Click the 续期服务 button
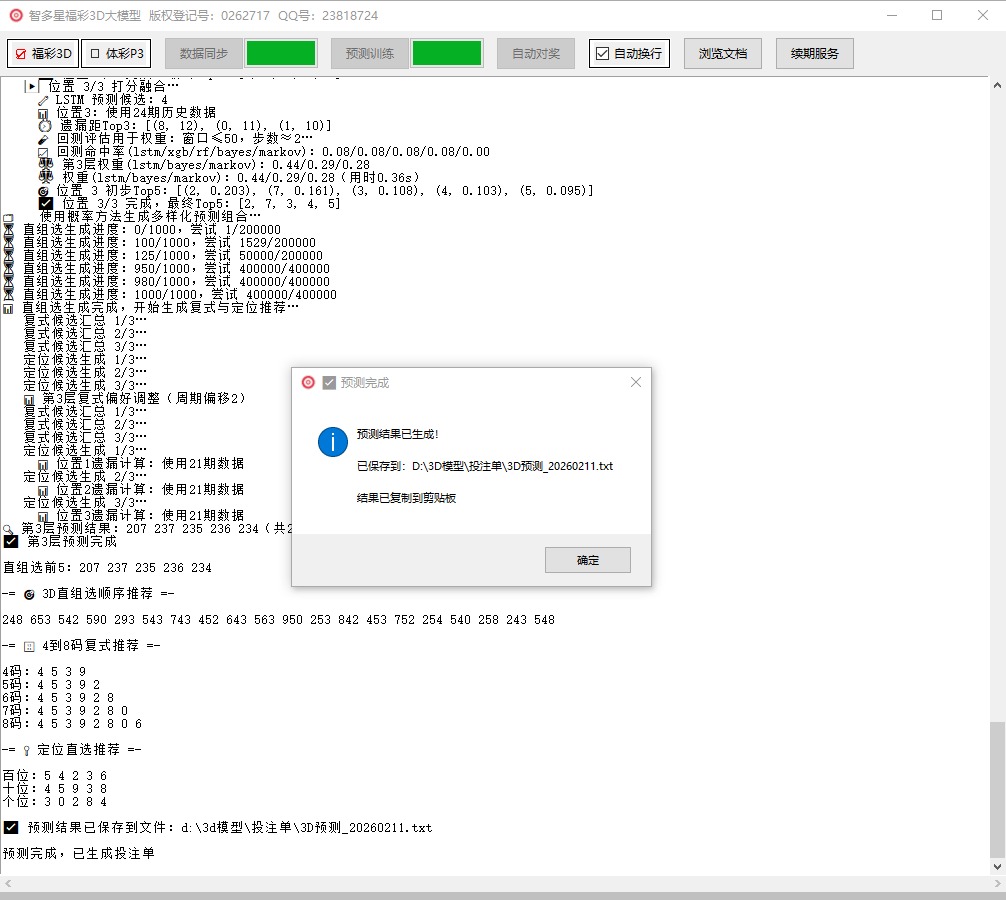The image size is (1006, 900). 814,54
